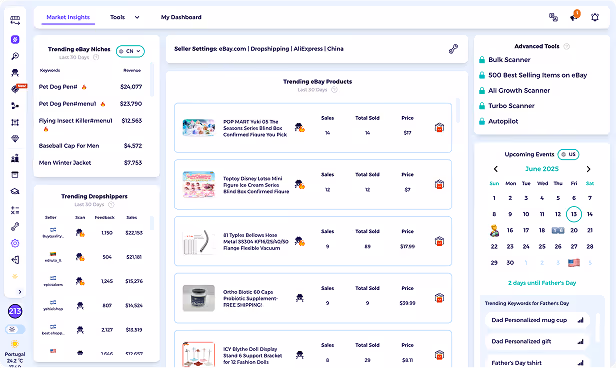Image resolution: width=616 pixels, height=368 pixels.
Task: Click the Toptoy Disney Lotso product thumbnail
Action: tap(199, 184)
